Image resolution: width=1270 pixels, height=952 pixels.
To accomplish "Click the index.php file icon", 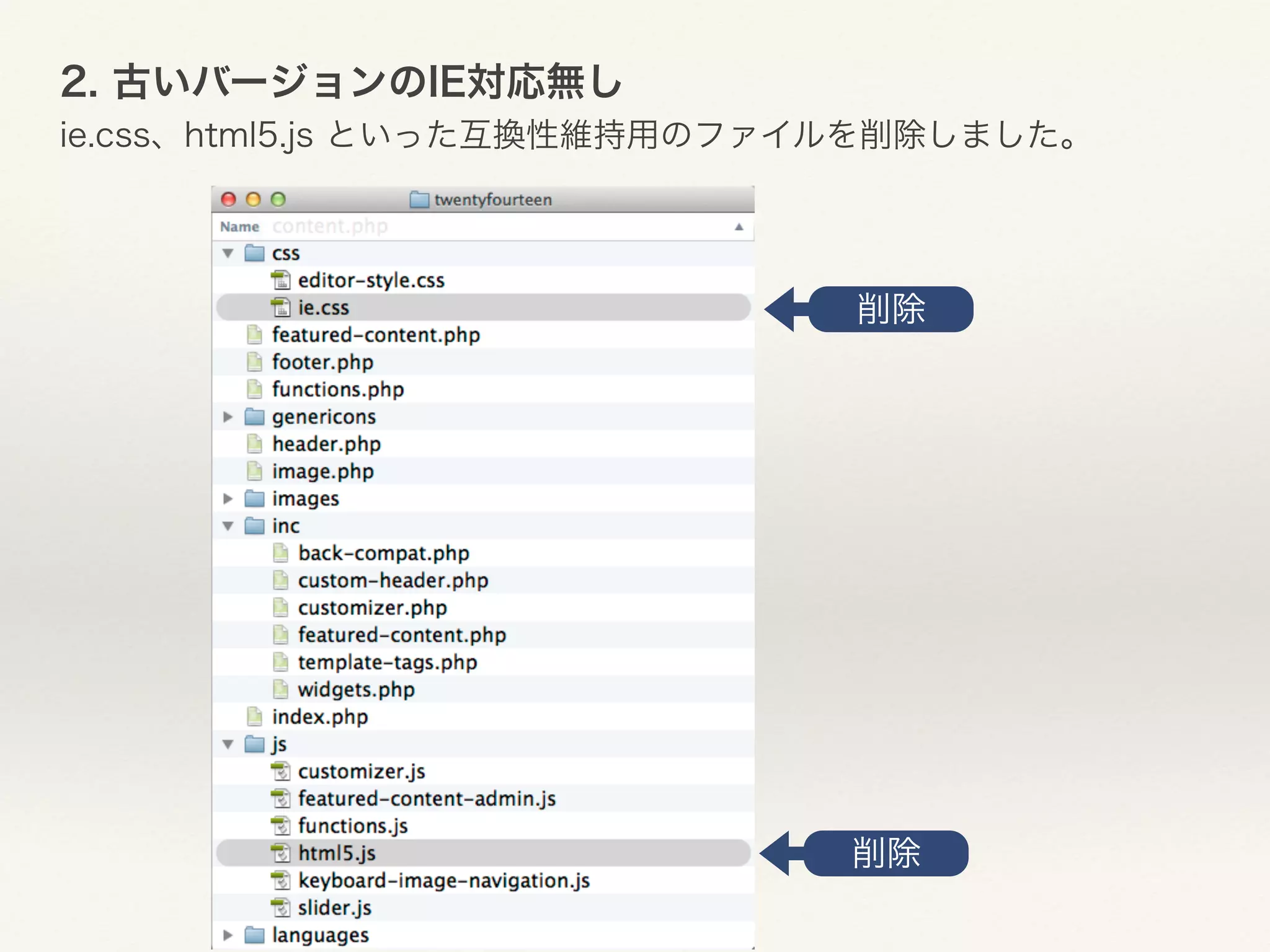I will click(254, 716).
